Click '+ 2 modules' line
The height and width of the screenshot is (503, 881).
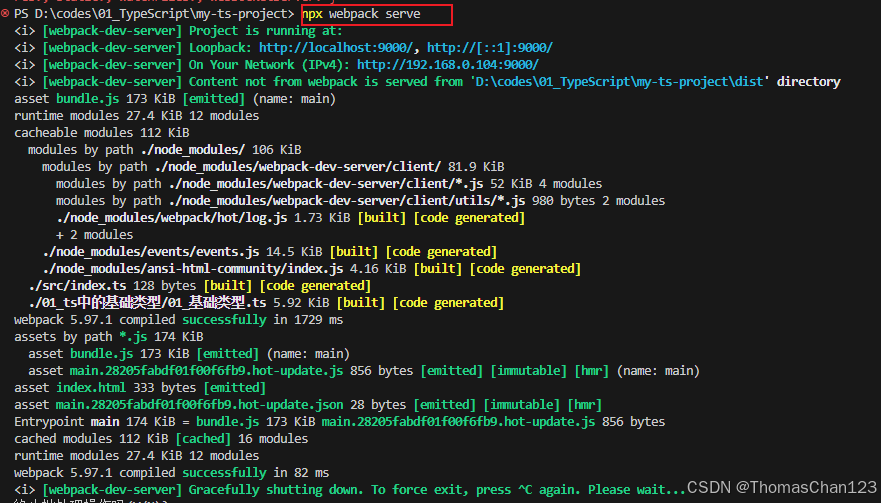point(94,235)
